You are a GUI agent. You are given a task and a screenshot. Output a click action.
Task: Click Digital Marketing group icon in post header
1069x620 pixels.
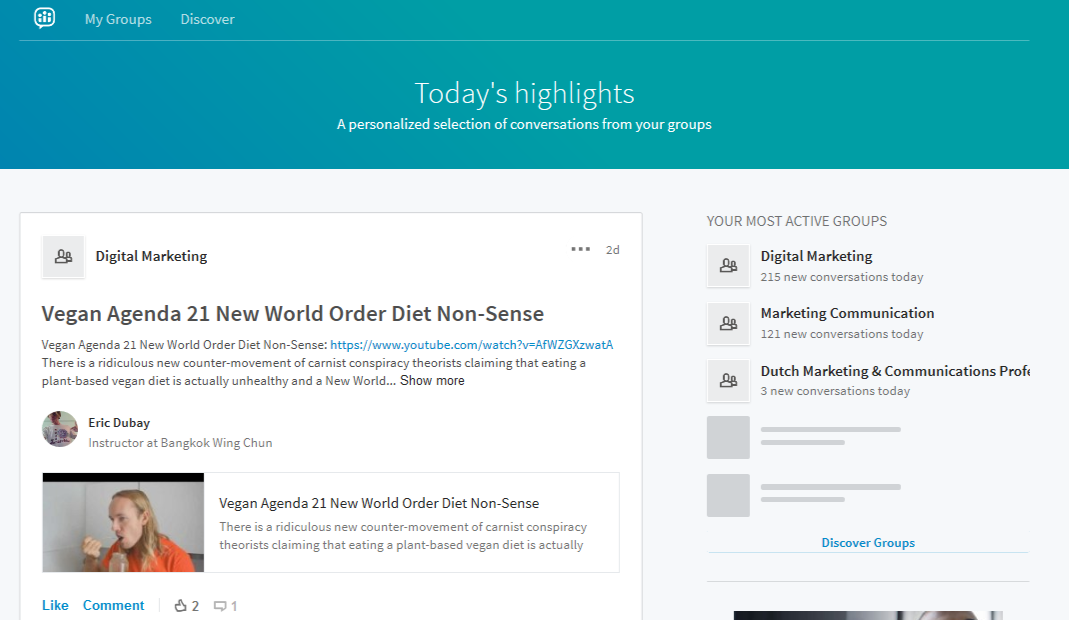[63, 257]
